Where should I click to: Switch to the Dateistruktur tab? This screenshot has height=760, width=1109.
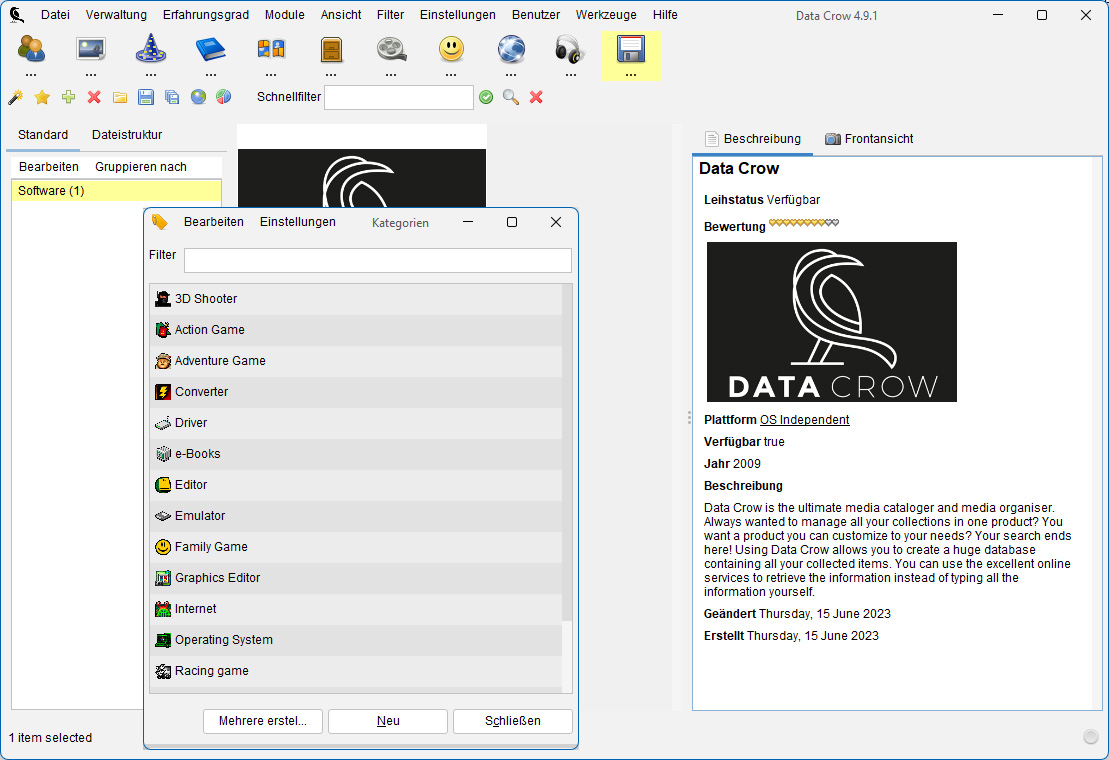(x=127, y=135)
